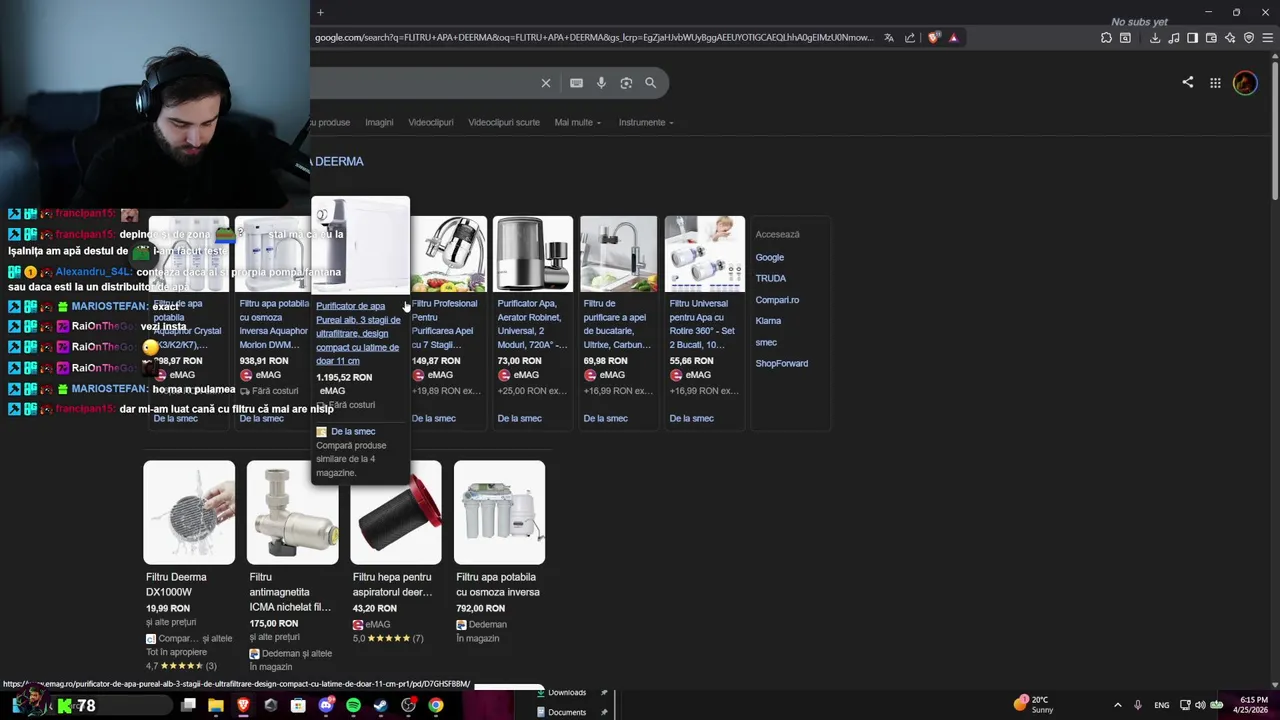
Task: Open a new browser tab with plus
Action: 320,12
